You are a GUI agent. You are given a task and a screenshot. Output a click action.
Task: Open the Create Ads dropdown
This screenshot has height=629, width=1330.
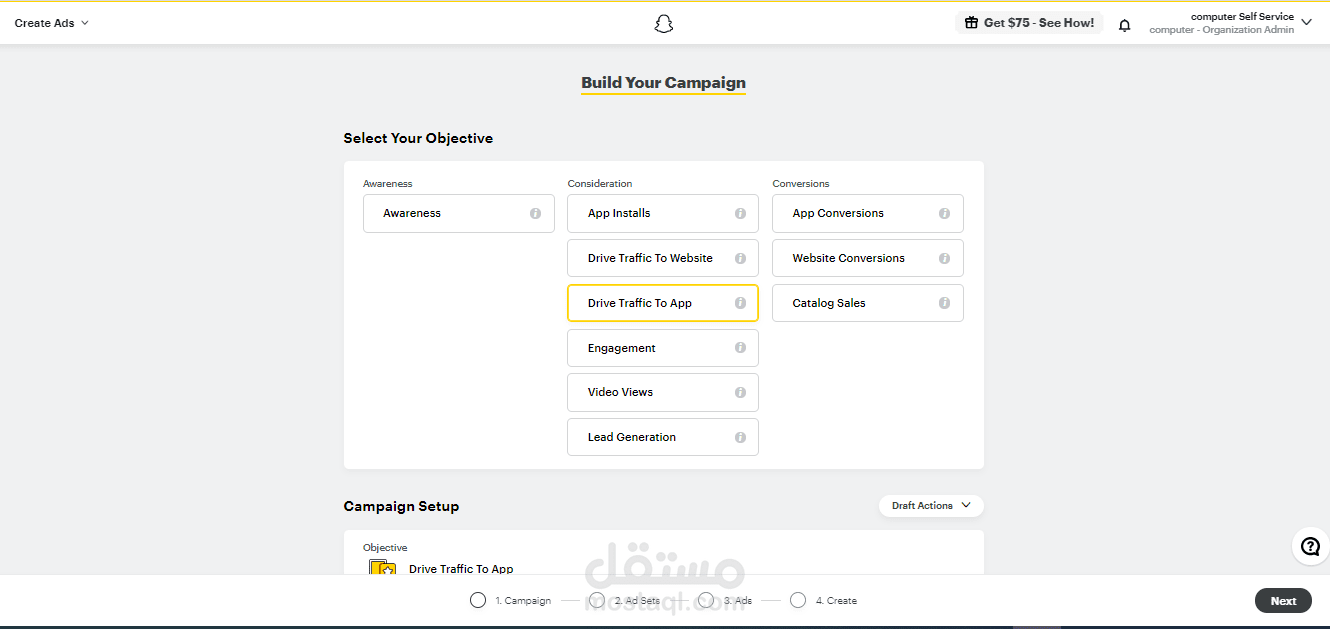(52, 23)
